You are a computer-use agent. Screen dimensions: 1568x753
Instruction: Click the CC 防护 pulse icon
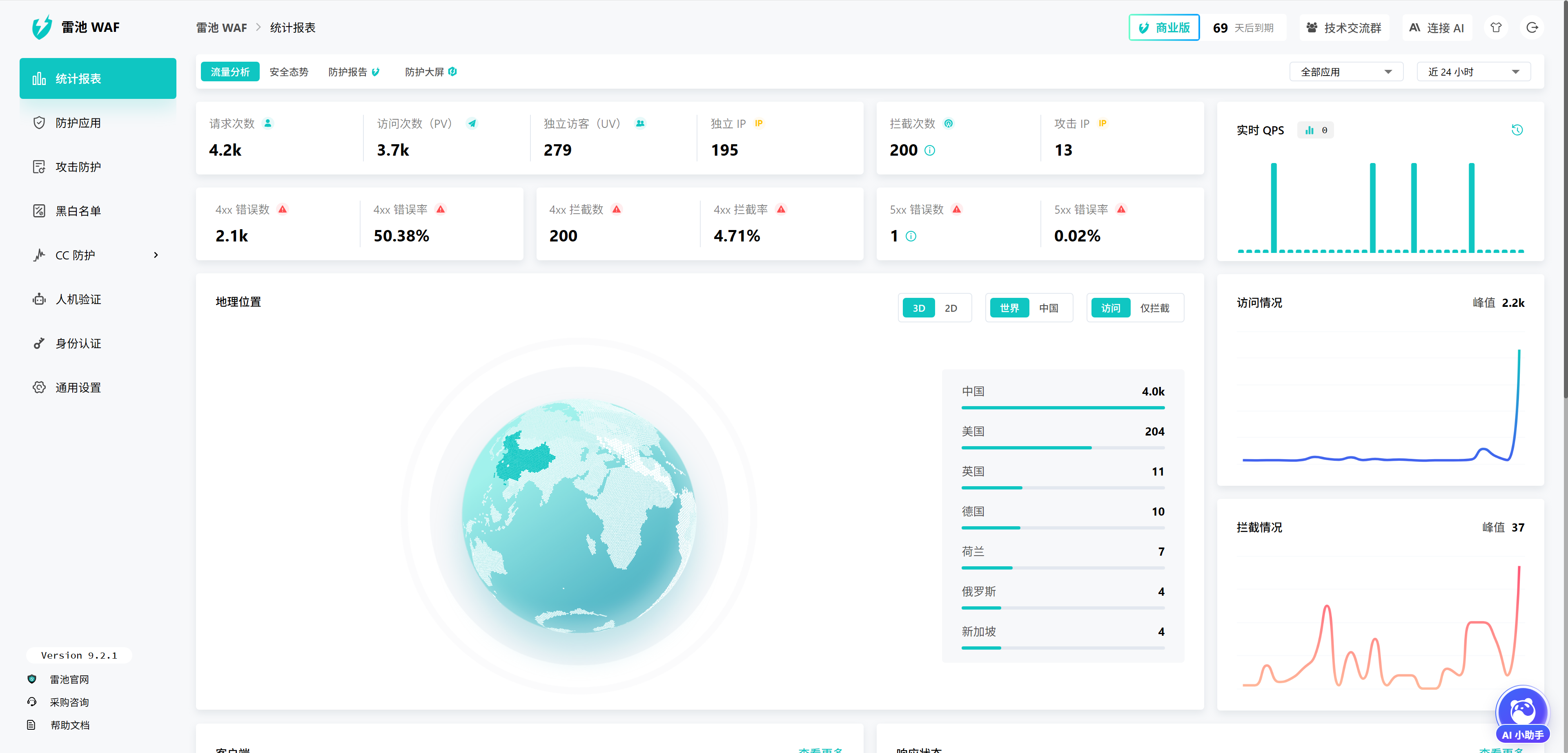coord(39,255)
